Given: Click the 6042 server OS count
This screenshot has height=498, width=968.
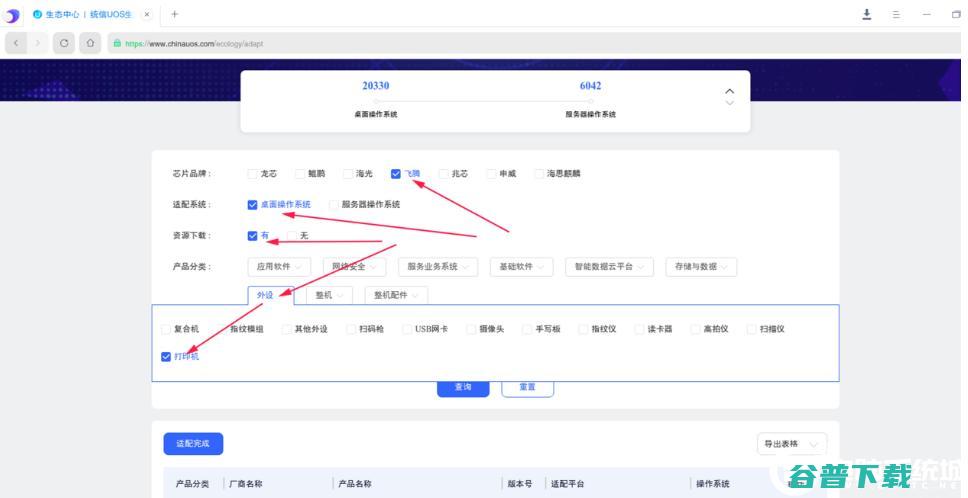Looking at the screenshot, I should coord(590,86).
